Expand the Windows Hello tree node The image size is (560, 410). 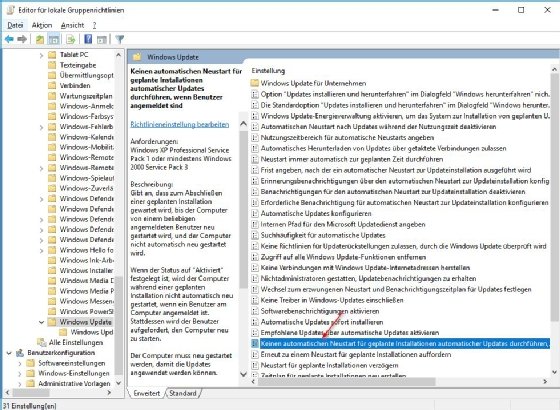click(41, 250)
